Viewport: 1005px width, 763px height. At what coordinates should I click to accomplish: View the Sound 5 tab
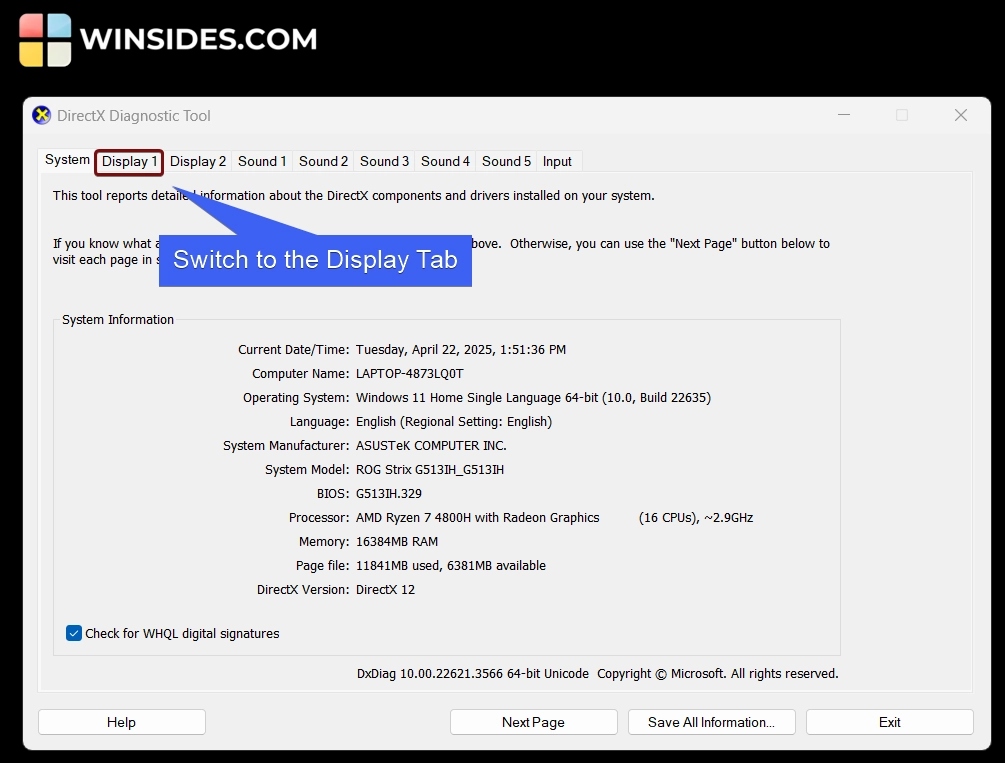click(506, 162)
